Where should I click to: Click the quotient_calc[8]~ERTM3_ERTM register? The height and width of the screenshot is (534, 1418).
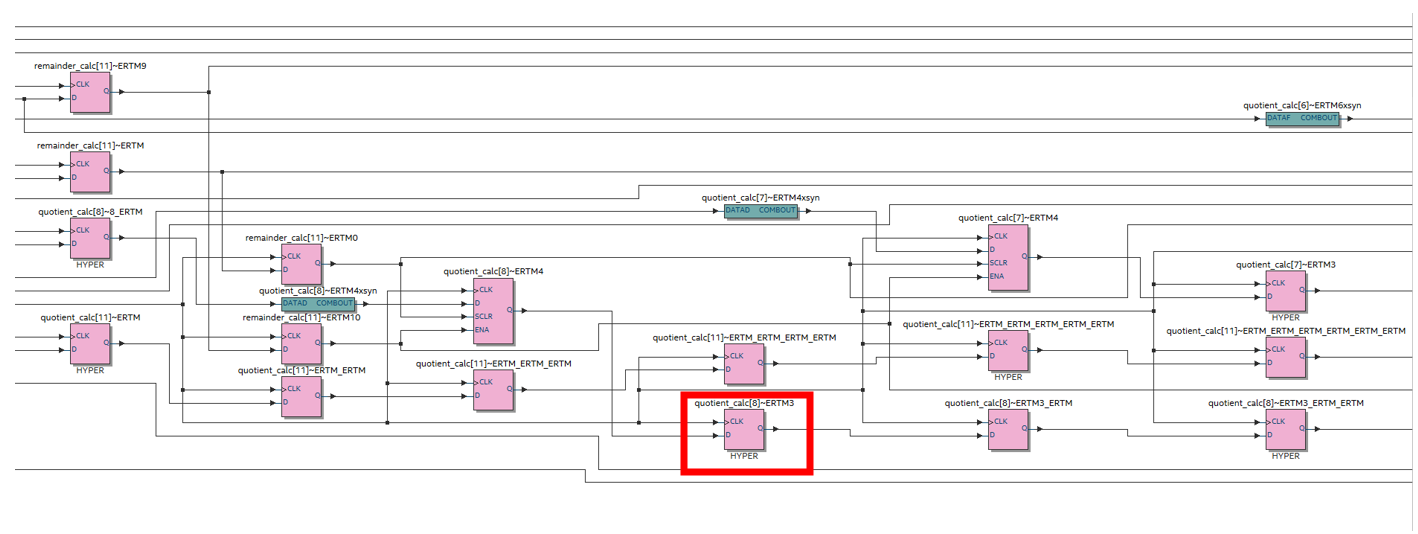coord(1008,429)
